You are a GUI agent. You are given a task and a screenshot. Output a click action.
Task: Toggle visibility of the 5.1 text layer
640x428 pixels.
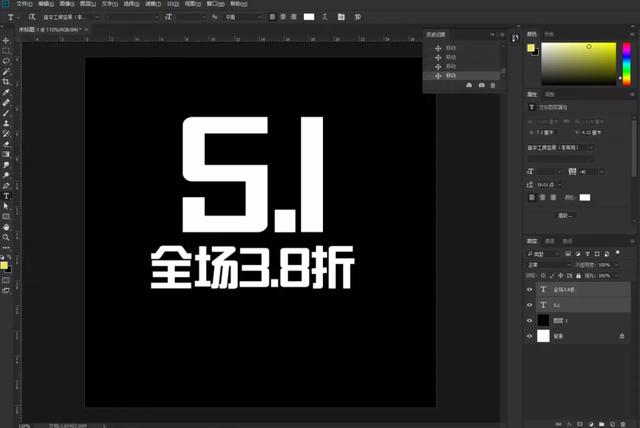(530, 304)
